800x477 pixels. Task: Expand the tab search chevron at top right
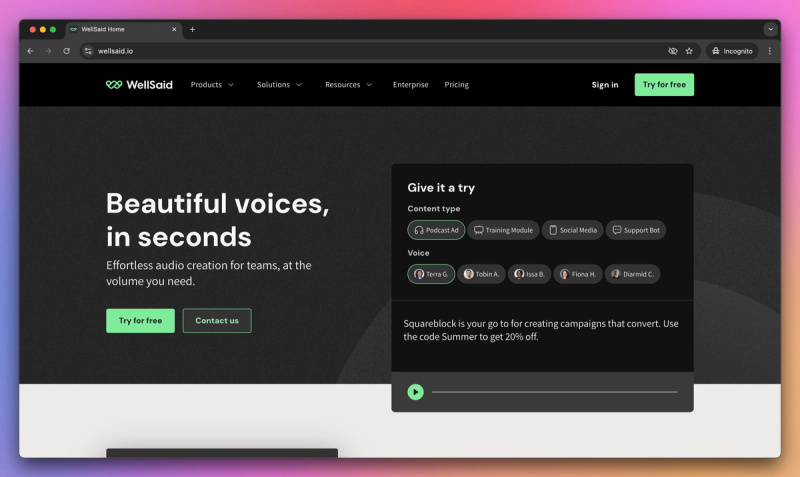770,30
